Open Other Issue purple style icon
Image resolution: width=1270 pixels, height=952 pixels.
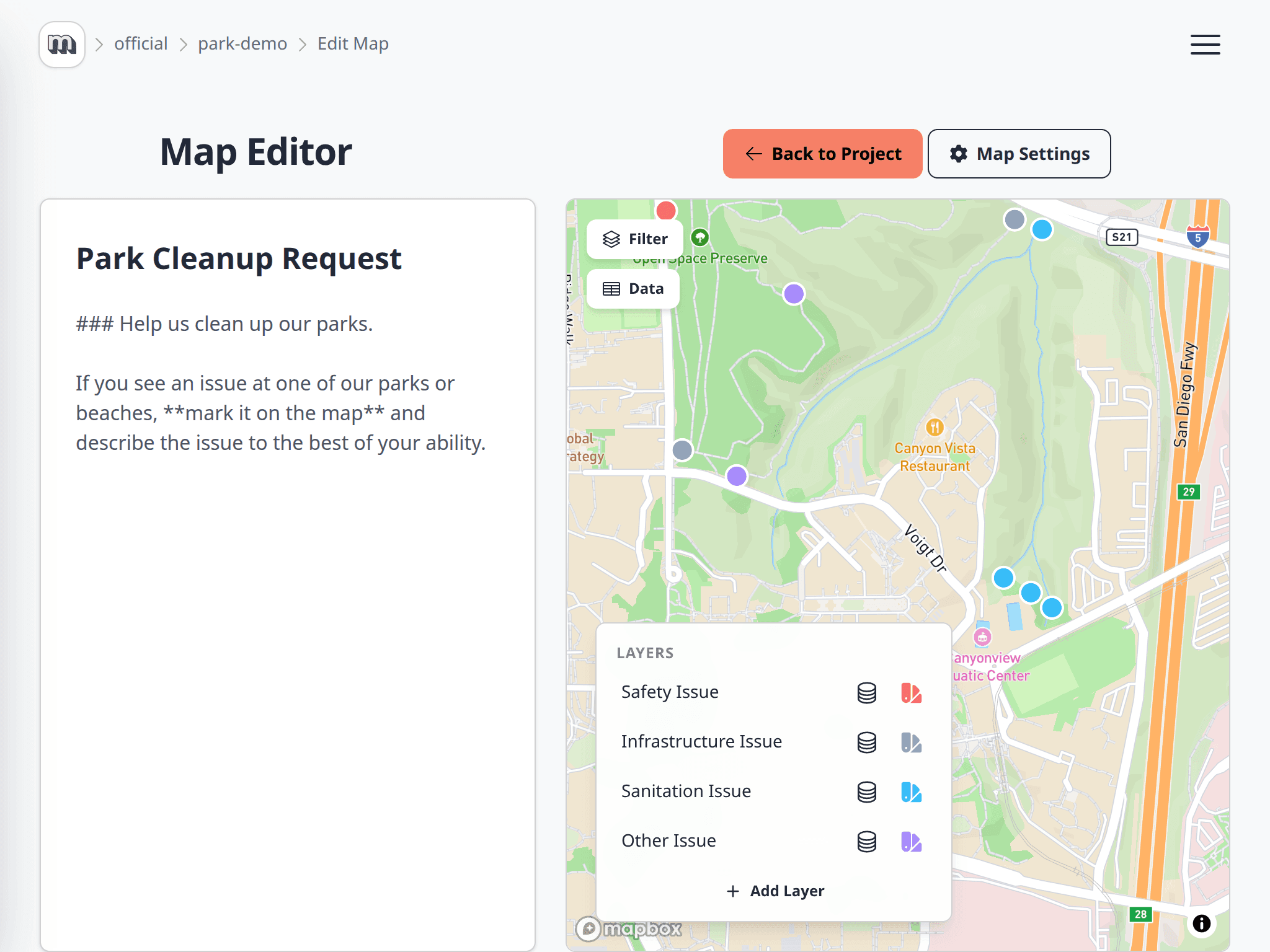(x=911, y=842)
